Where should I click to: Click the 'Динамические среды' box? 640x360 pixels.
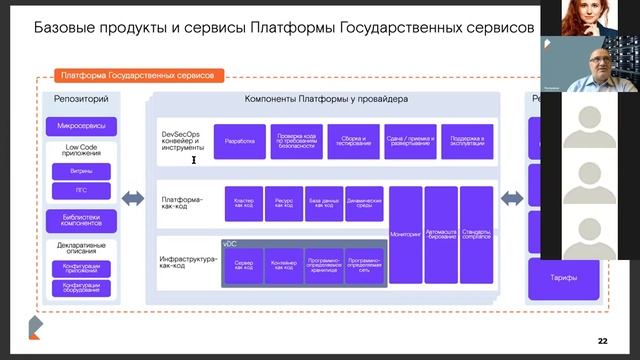[x=364, y=204]
